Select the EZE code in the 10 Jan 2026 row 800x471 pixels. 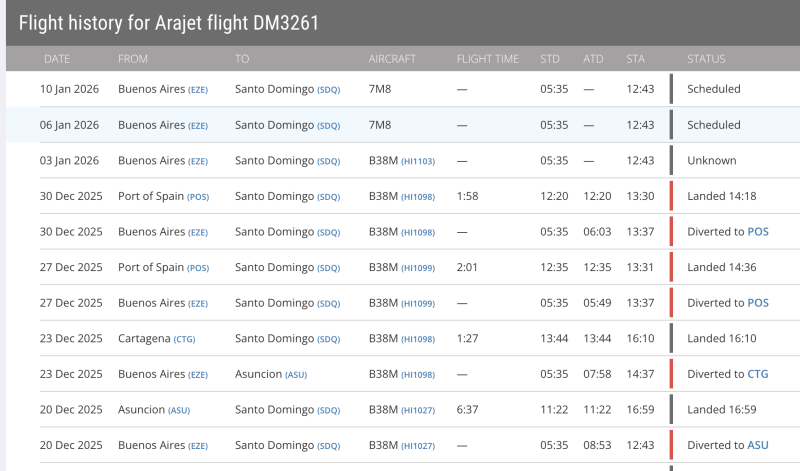(198, 90)
